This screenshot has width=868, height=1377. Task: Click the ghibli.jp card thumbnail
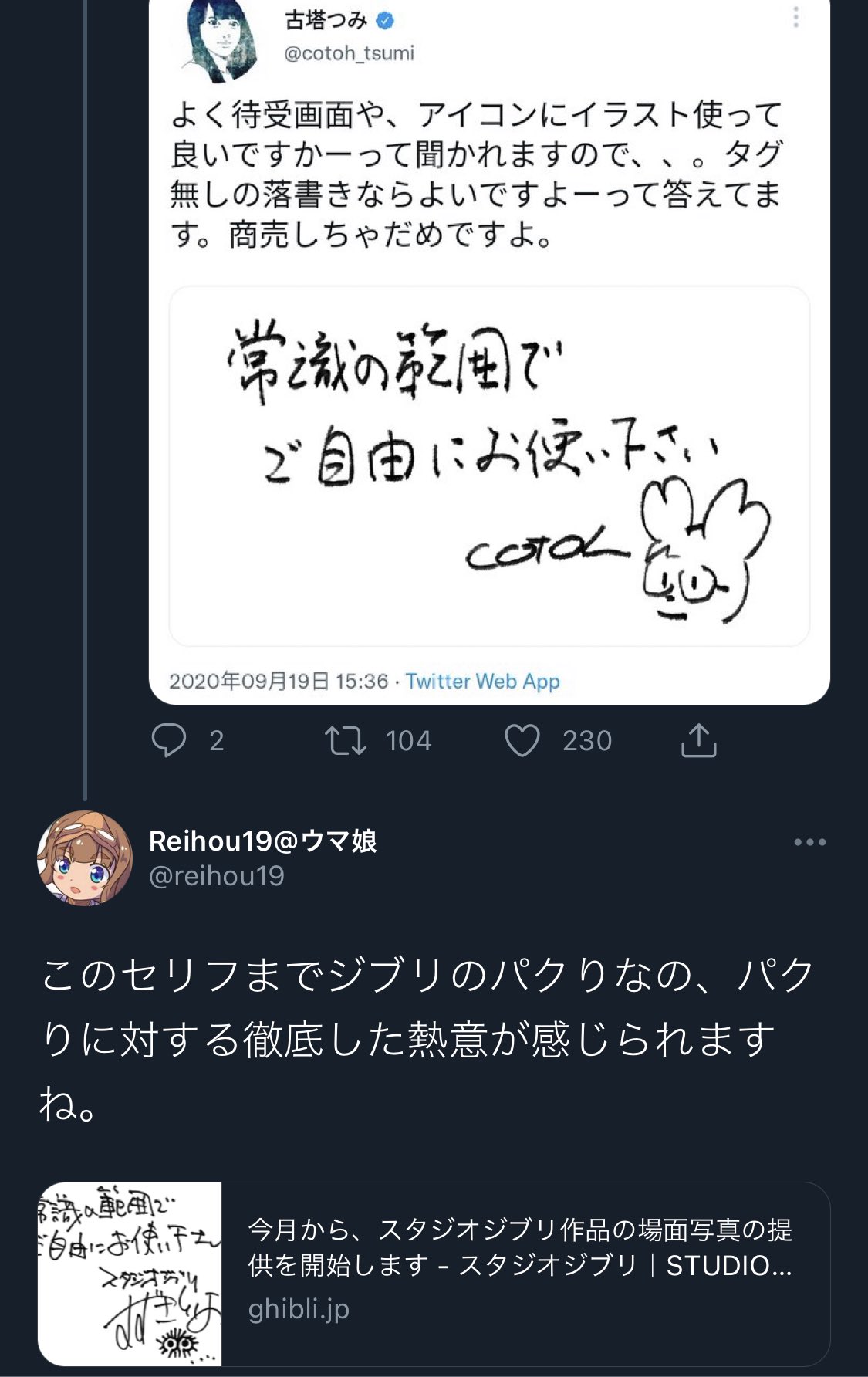pyautogui.click(x=130, y=1274)
